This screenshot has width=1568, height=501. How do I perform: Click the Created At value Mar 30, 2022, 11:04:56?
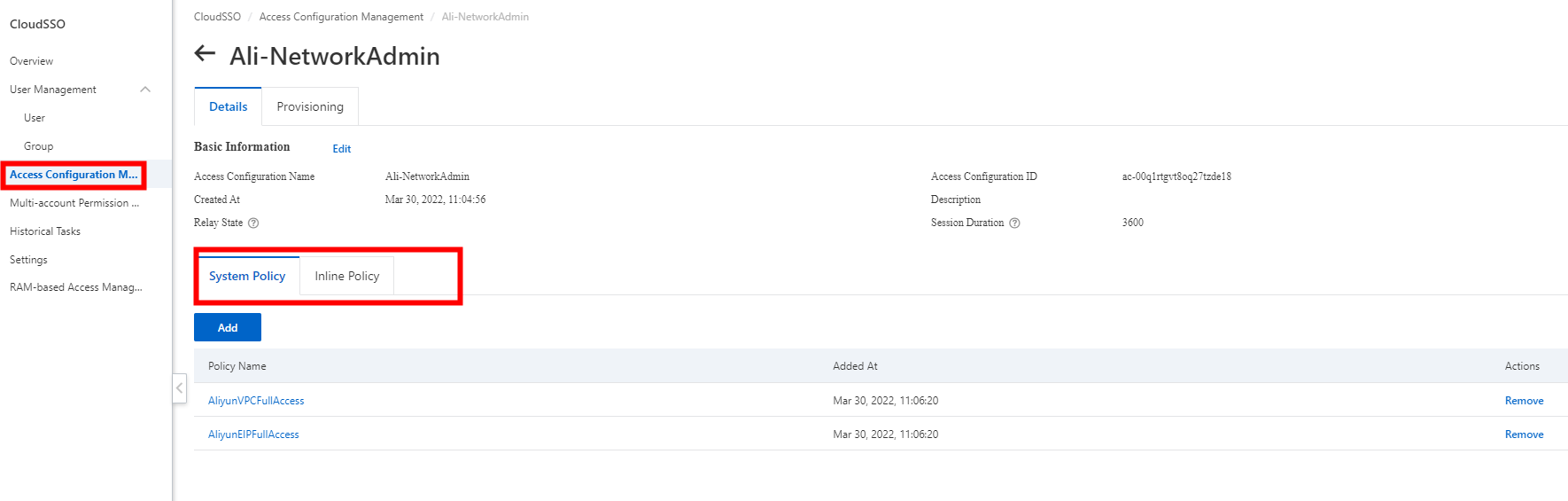tap(435, 200)
